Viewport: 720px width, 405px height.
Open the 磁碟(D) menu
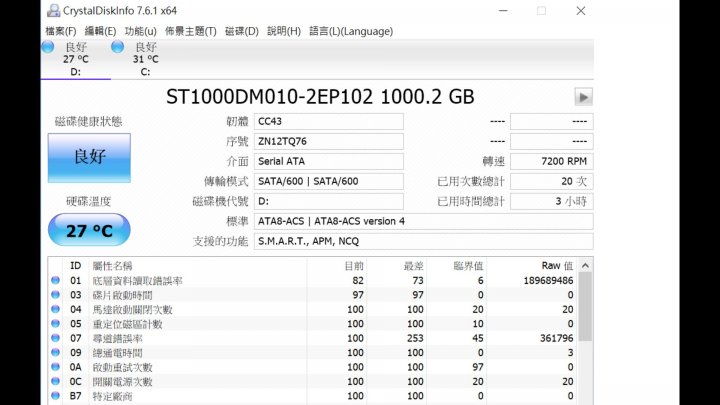[x=242, y=31]
